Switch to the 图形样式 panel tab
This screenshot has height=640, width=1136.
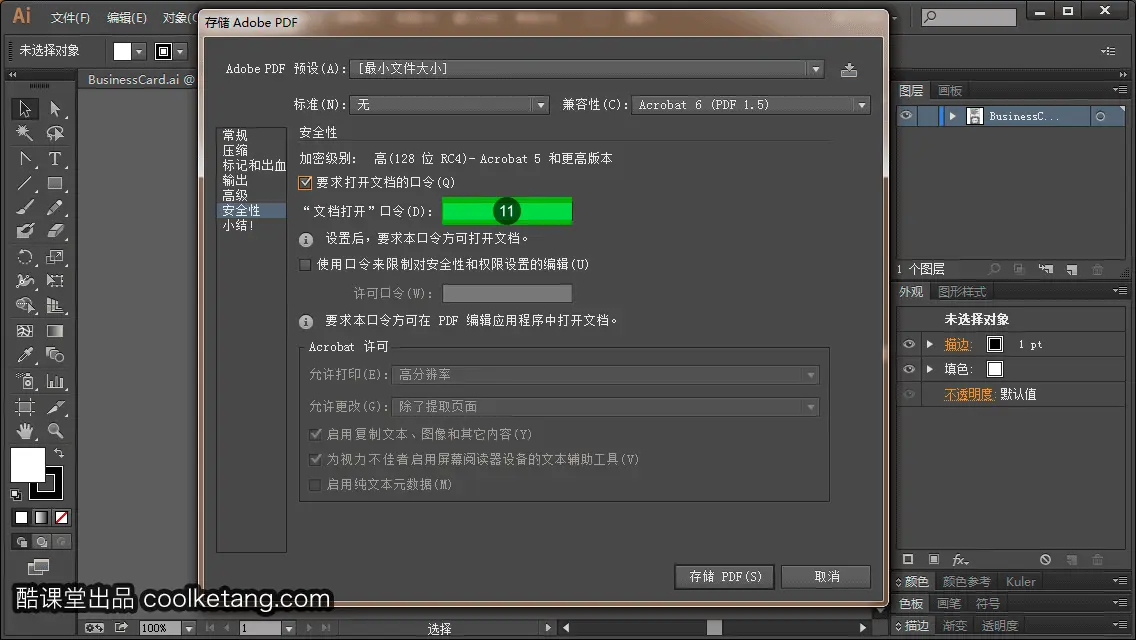962,291
